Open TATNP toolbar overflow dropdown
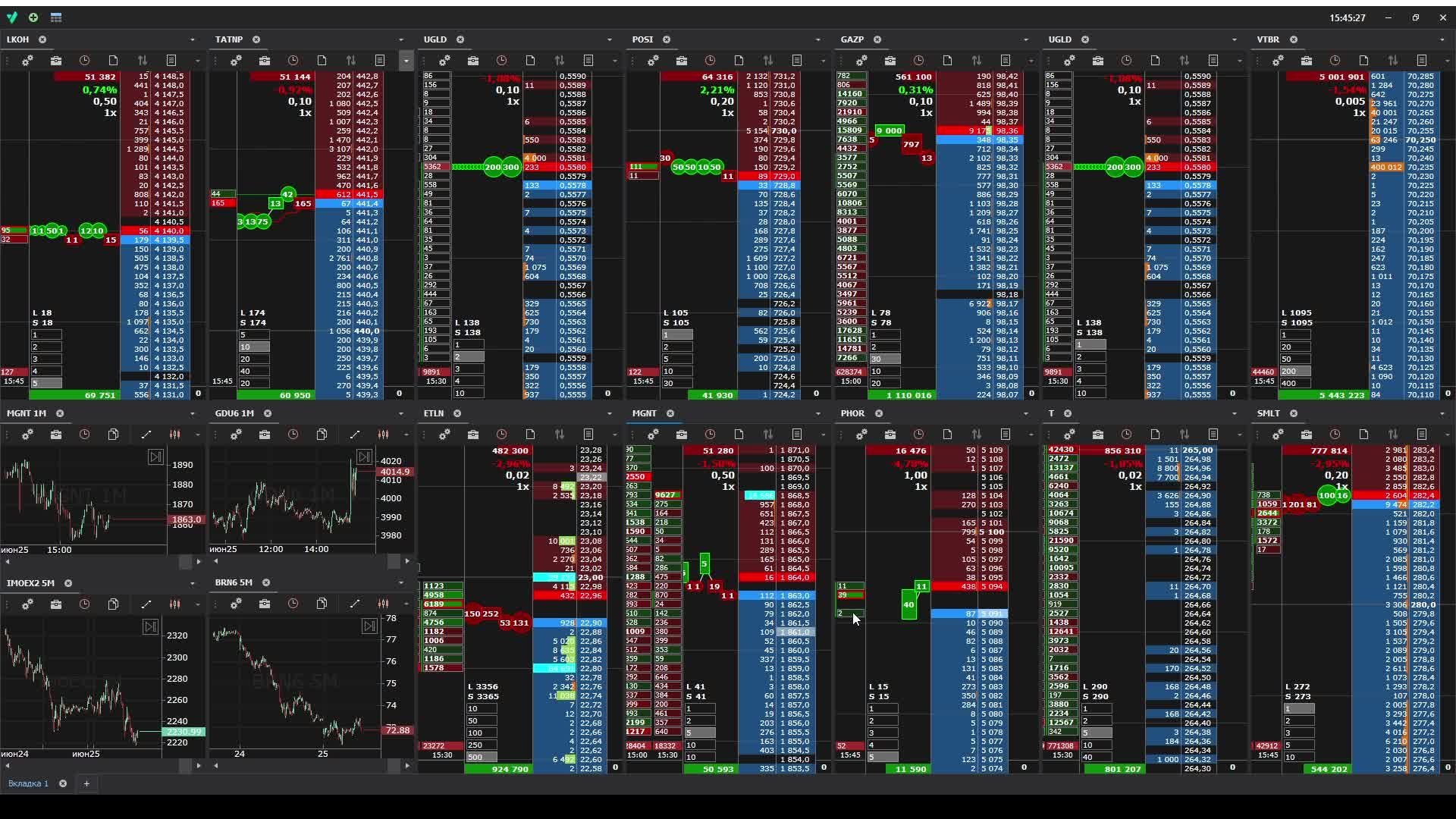 [406, 61]
